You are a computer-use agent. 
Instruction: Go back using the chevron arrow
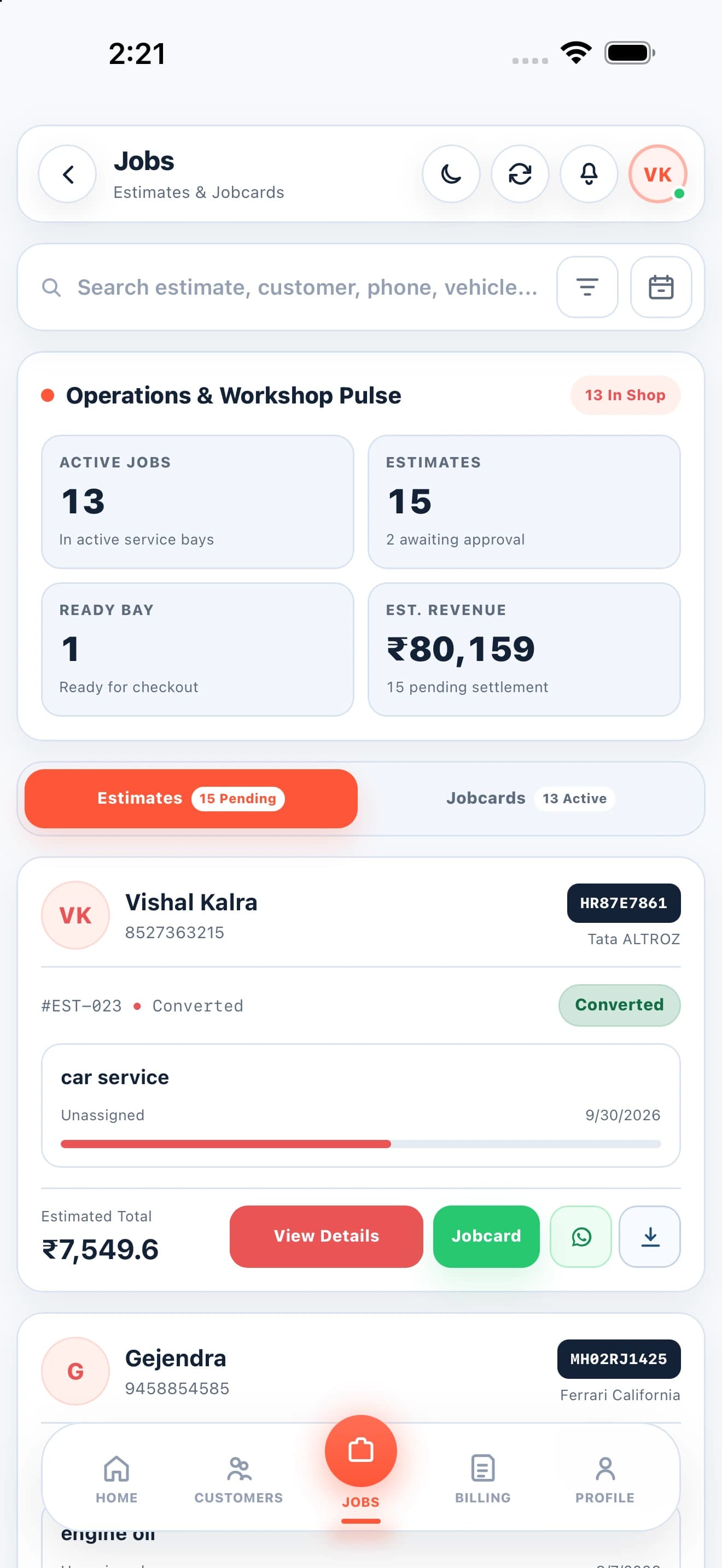coord(68,174)
